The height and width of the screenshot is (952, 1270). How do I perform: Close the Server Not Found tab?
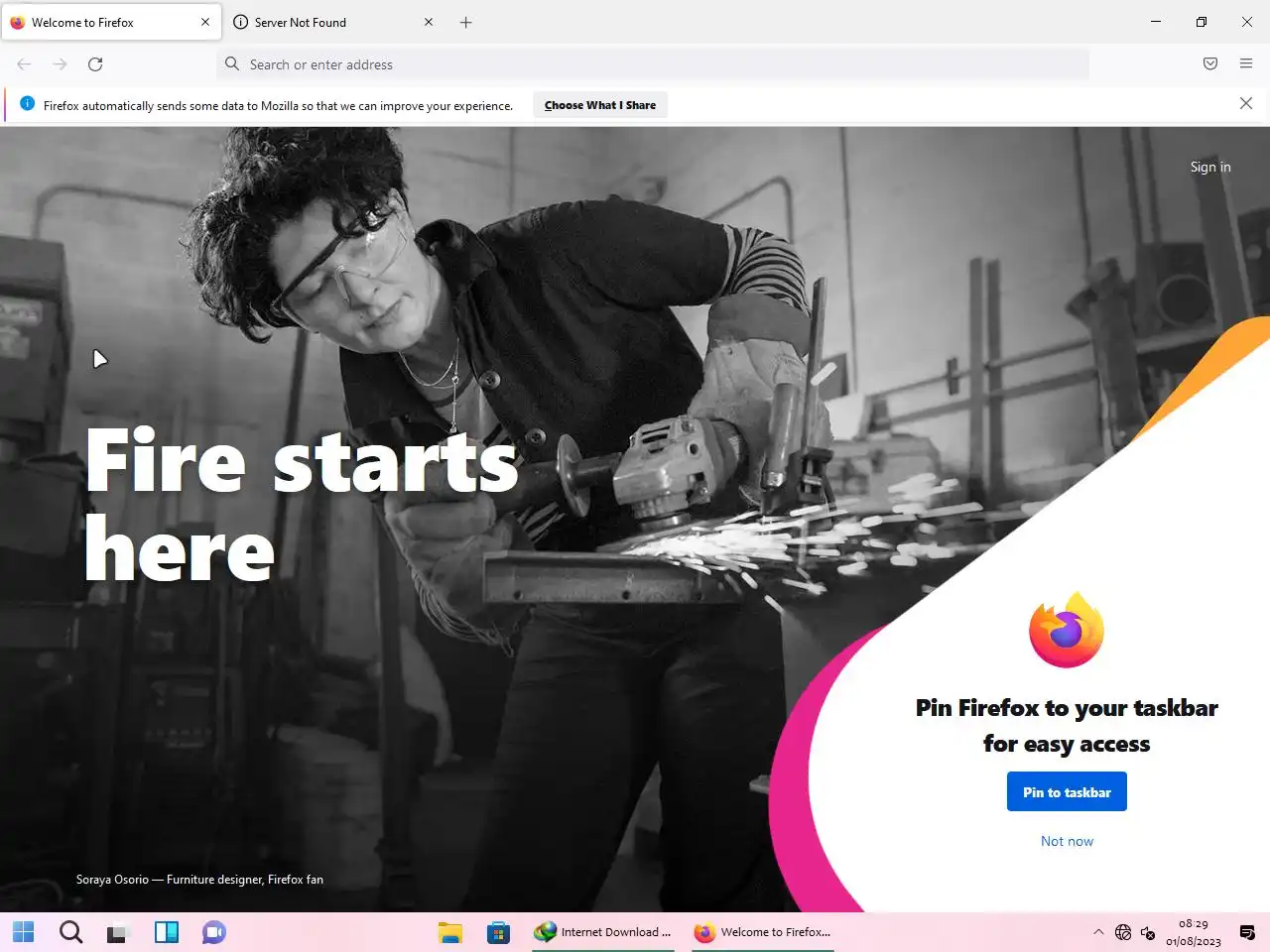click(x=429, y=22)
